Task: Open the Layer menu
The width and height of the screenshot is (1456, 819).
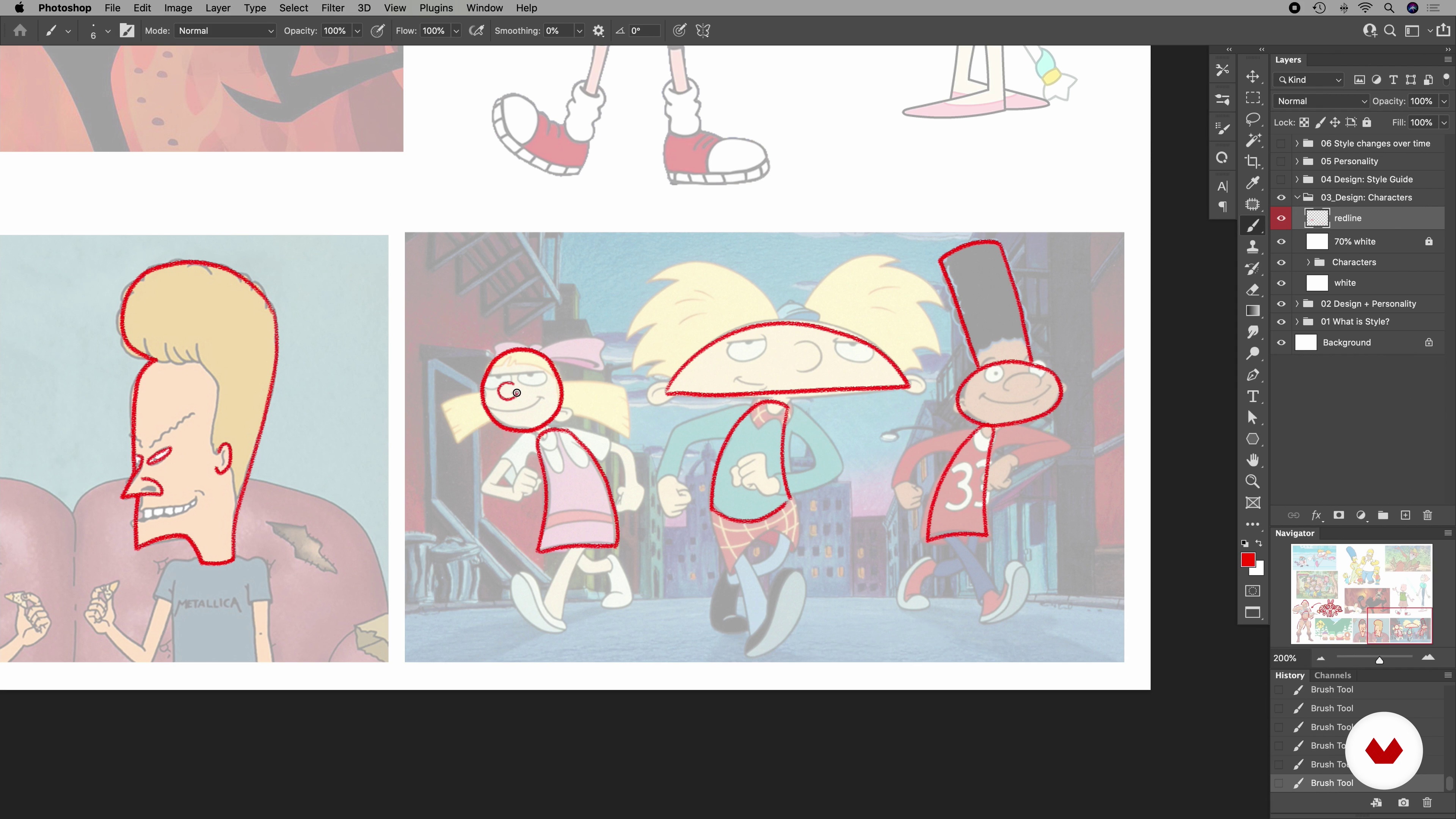Action: pyautogui.click(x=218, y=8)
